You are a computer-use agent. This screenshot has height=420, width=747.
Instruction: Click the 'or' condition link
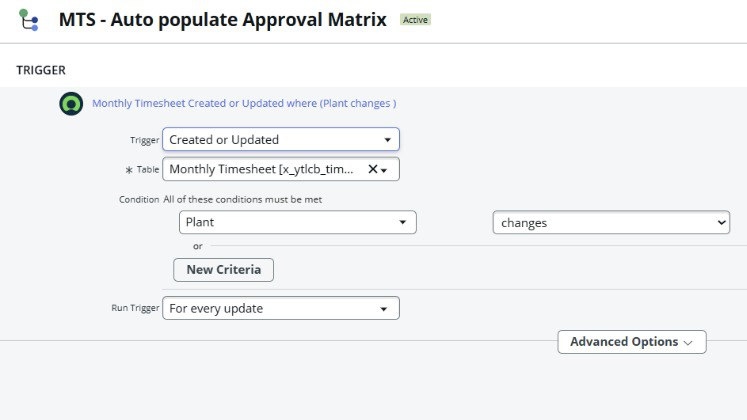[x=198, y=246]
